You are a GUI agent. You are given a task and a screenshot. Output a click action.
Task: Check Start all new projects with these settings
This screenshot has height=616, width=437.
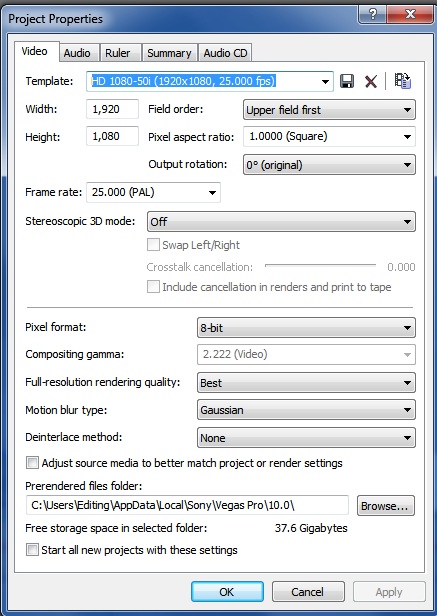coord(32,549)
